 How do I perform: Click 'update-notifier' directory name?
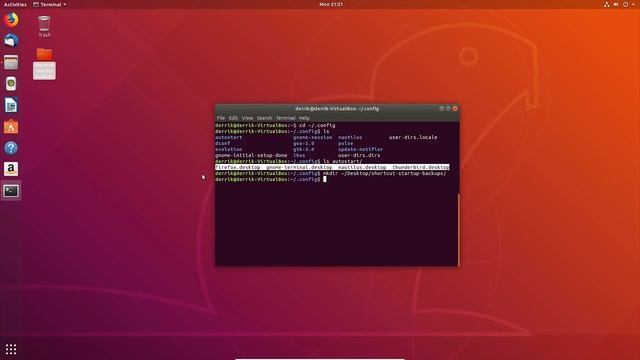coord(360,149)
